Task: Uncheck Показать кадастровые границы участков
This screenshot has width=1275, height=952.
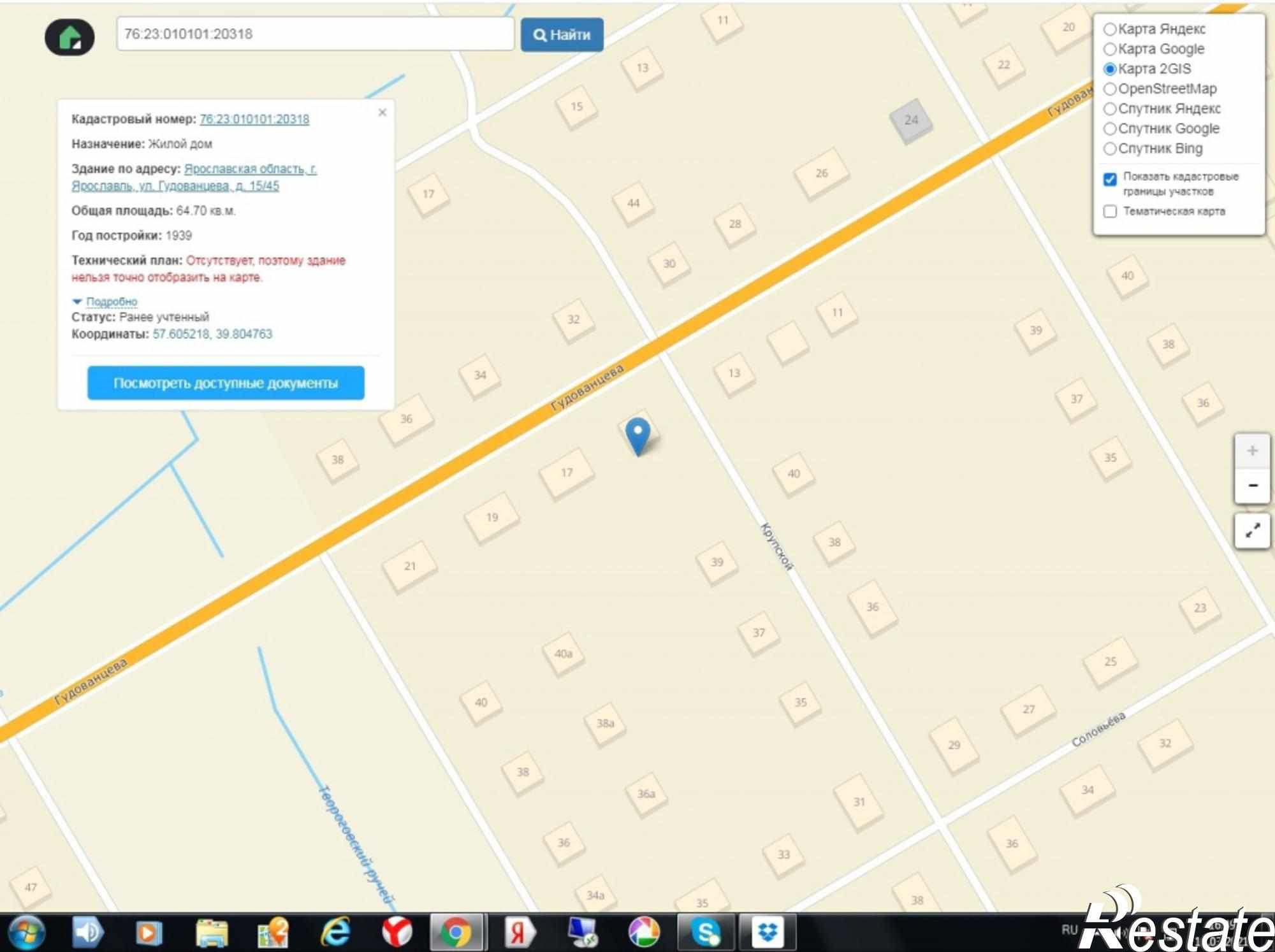Action: coord(1110,179)
